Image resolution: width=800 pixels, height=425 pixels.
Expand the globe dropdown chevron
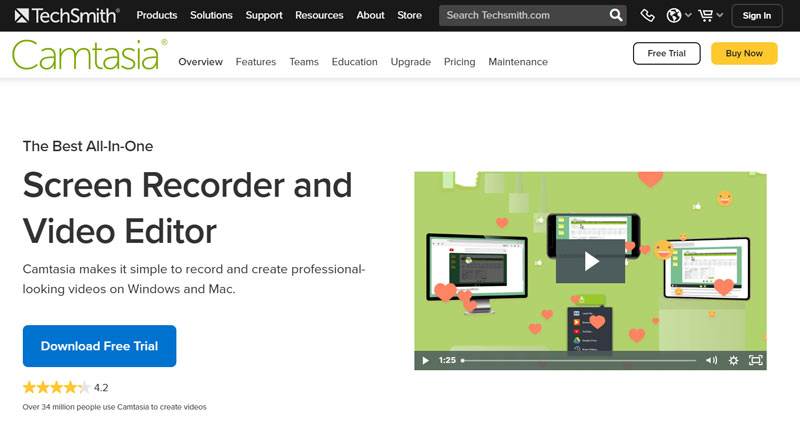pyautogui.click(x=688, y=15)
